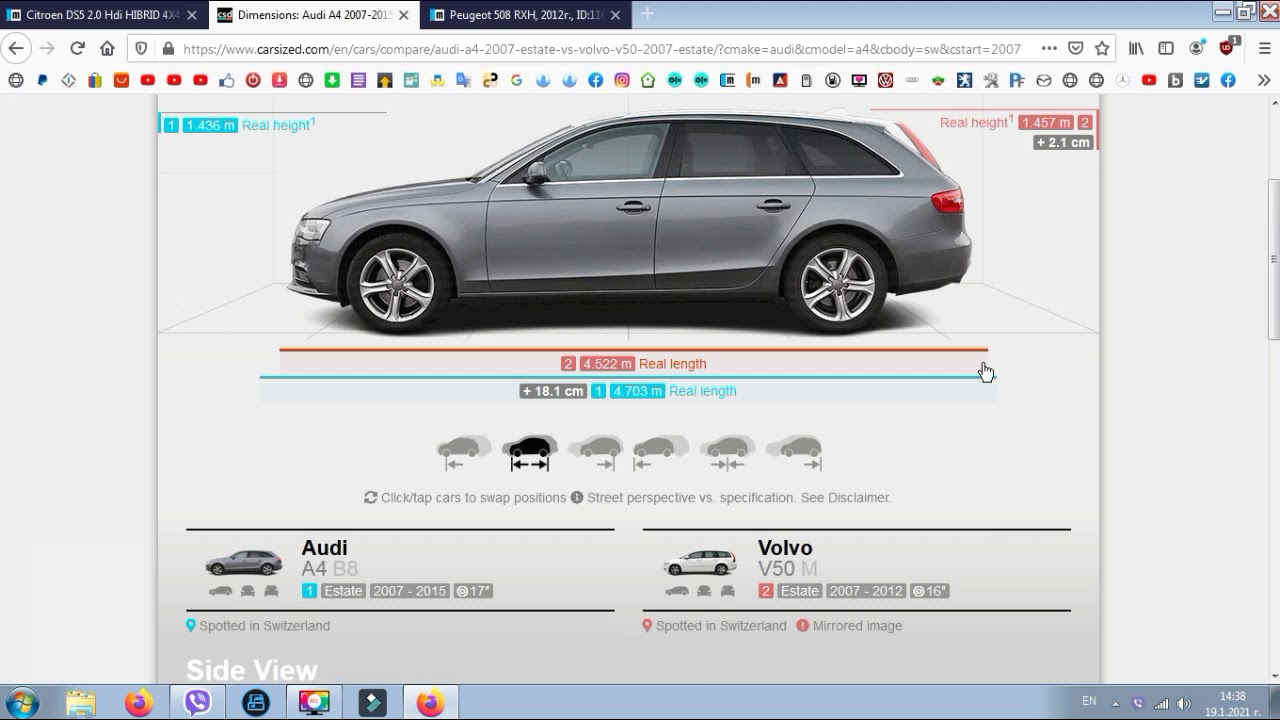Screen dimensions: 1280x720
Task: Click the side view icon under Audi A4
Action: 220,591
